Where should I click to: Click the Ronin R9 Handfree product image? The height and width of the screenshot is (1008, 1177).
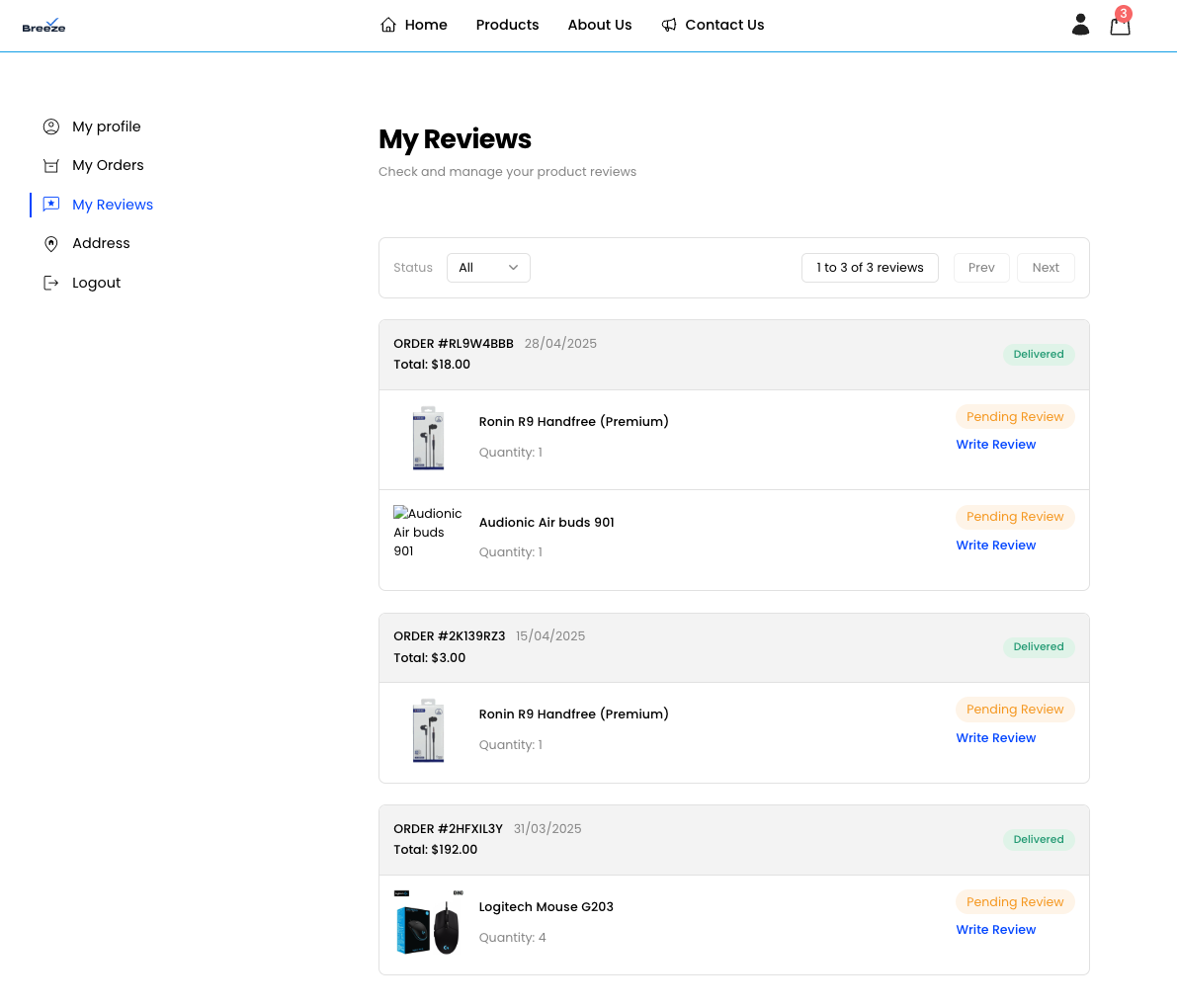tap(428, 438)
